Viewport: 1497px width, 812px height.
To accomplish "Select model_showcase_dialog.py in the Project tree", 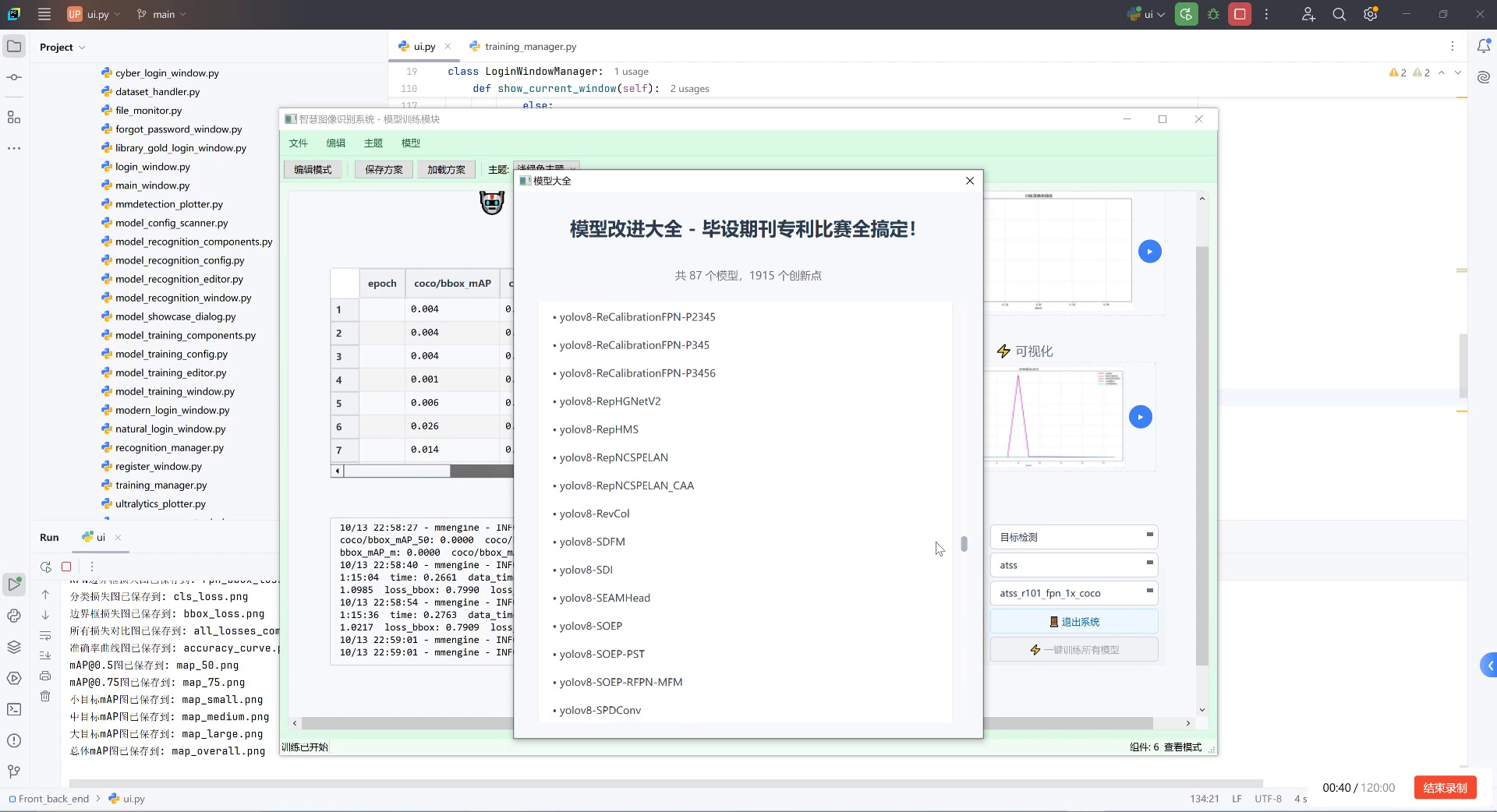I will [175, 316].
